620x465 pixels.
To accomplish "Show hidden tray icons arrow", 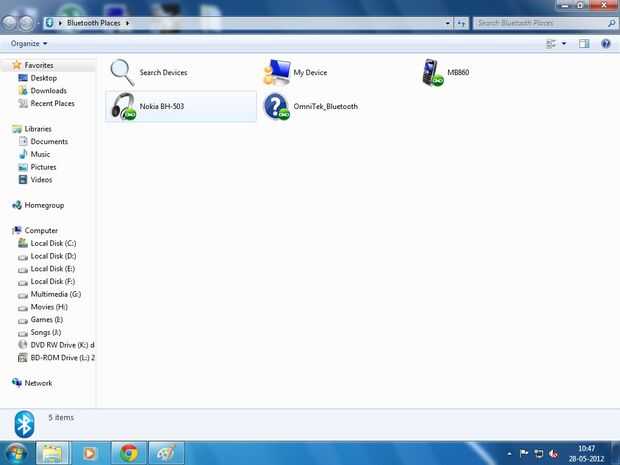I will (x=509, y=454).
